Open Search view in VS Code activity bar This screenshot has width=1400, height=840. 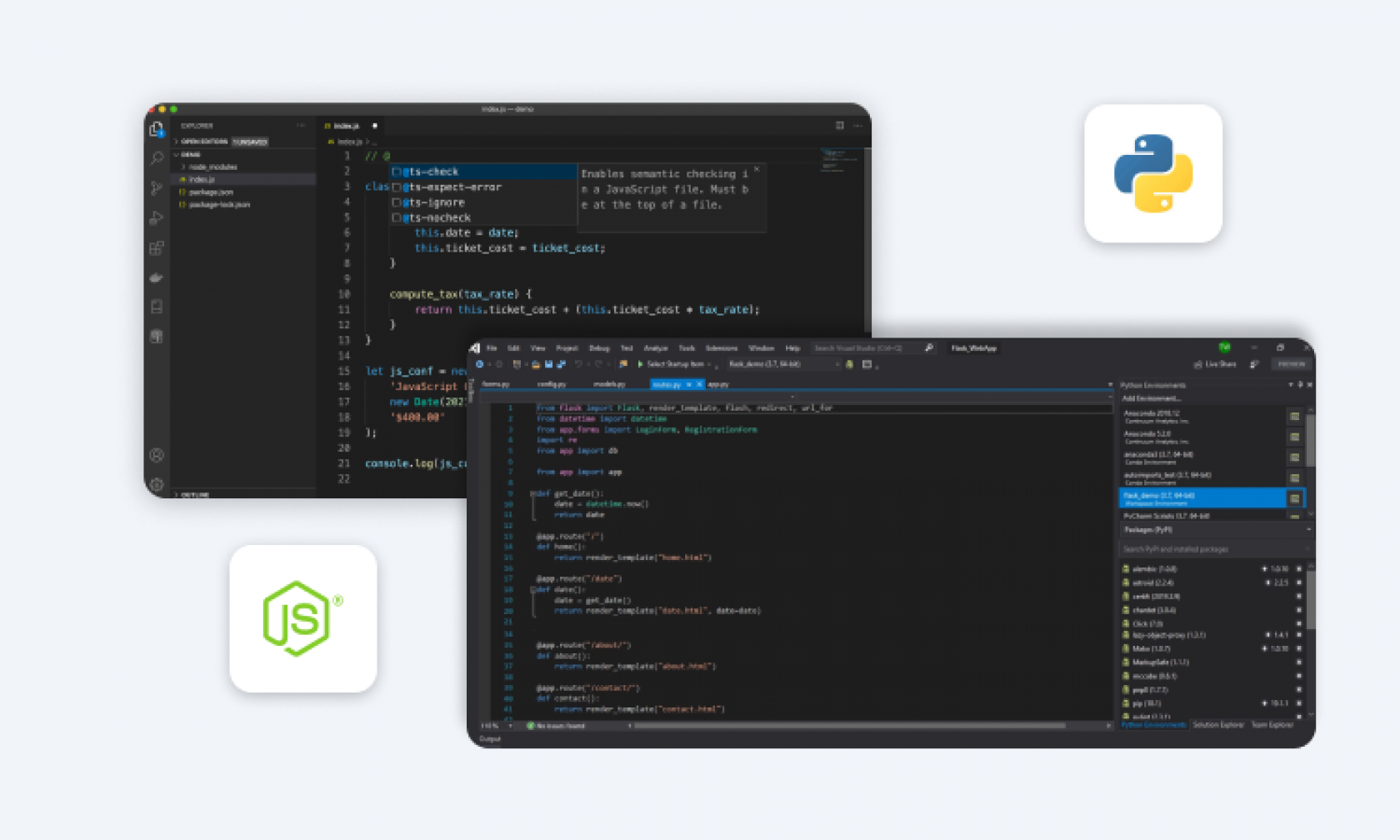click(157, 158)
